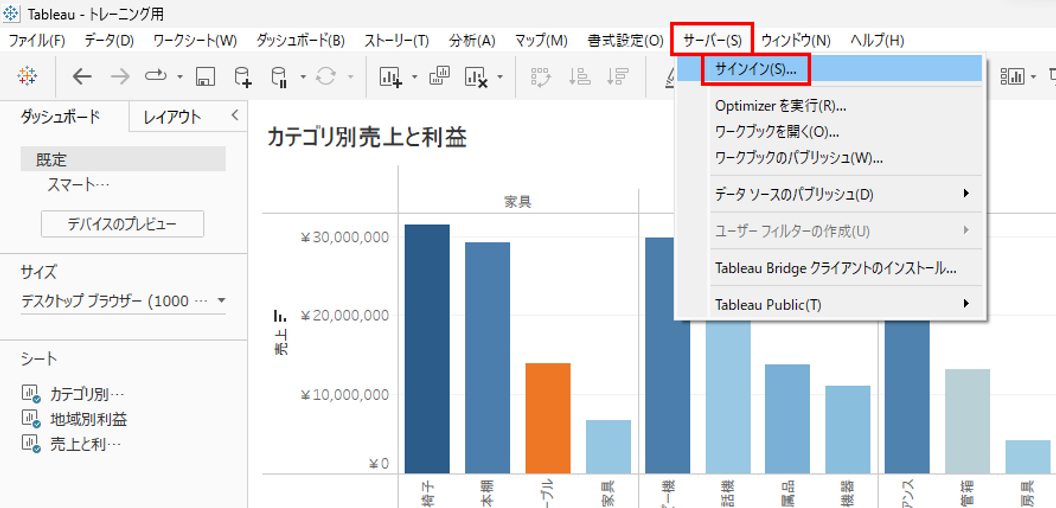
Task: Click the sheet icon next to 地域別利益
Action: coord(32,420)
